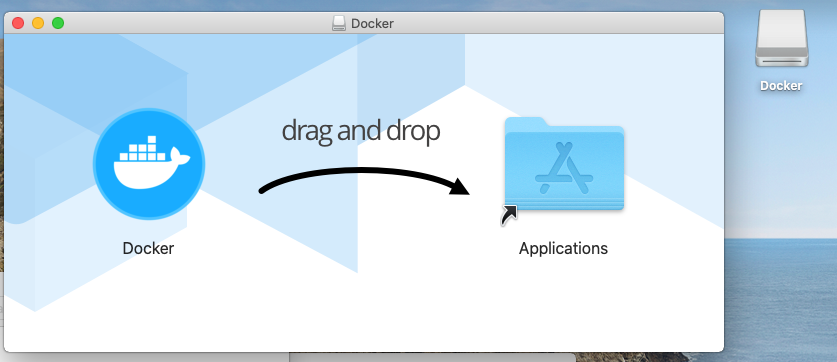The image size is (837, 362).
Task: Click the "Docker" label under desktop disk
Action: click(781, 86)
